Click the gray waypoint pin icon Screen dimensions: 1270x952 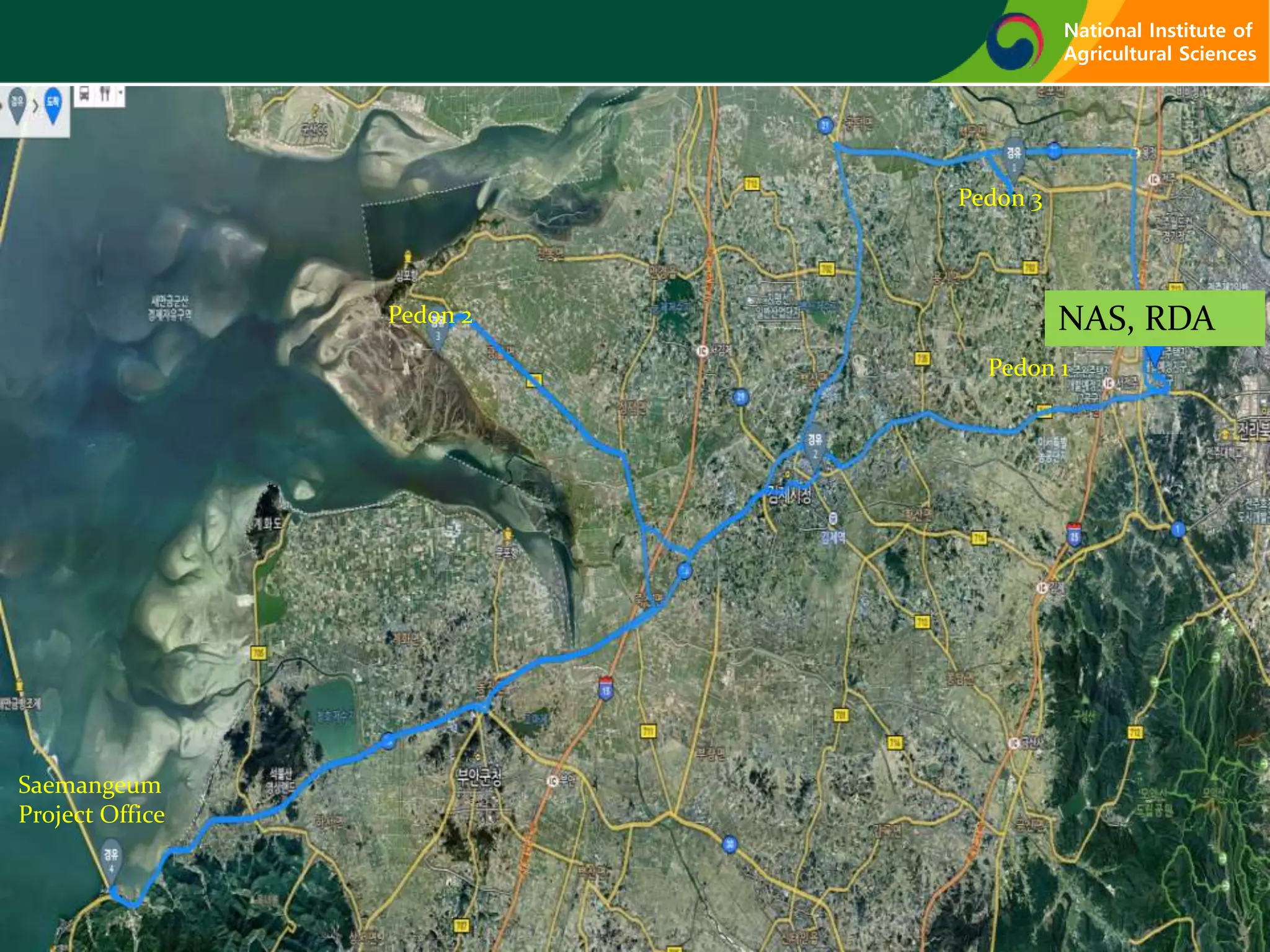(16, 104)
